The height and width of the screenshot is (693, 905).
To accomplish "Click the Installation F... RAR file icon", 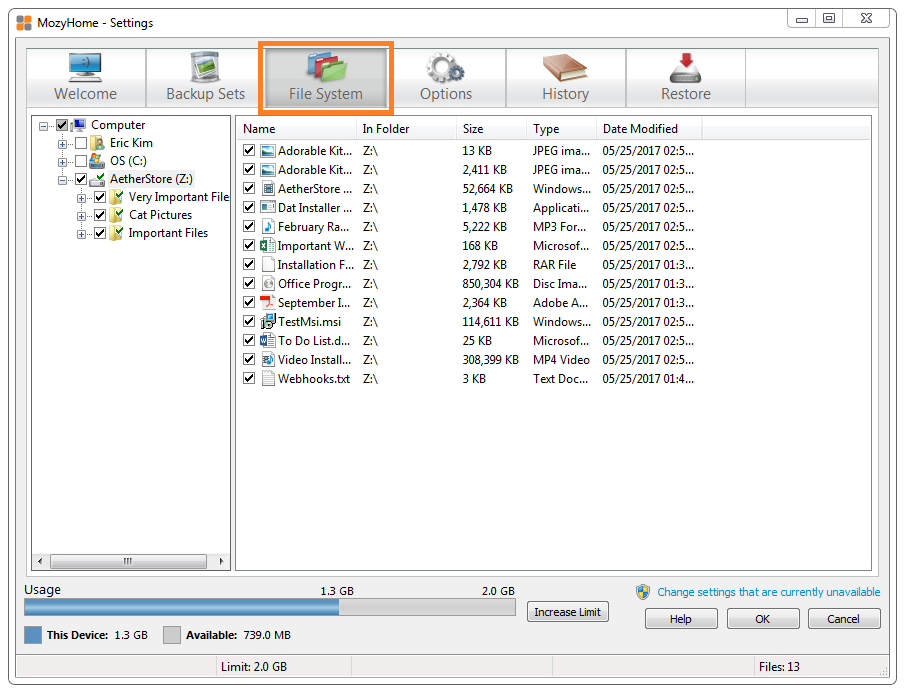I will click(x=268, y=265).
